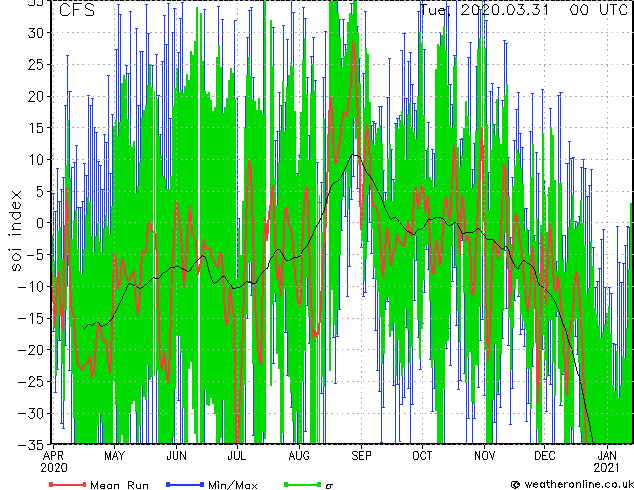Click the 10 y-axis tick label
634x490 pixels.
37,160
